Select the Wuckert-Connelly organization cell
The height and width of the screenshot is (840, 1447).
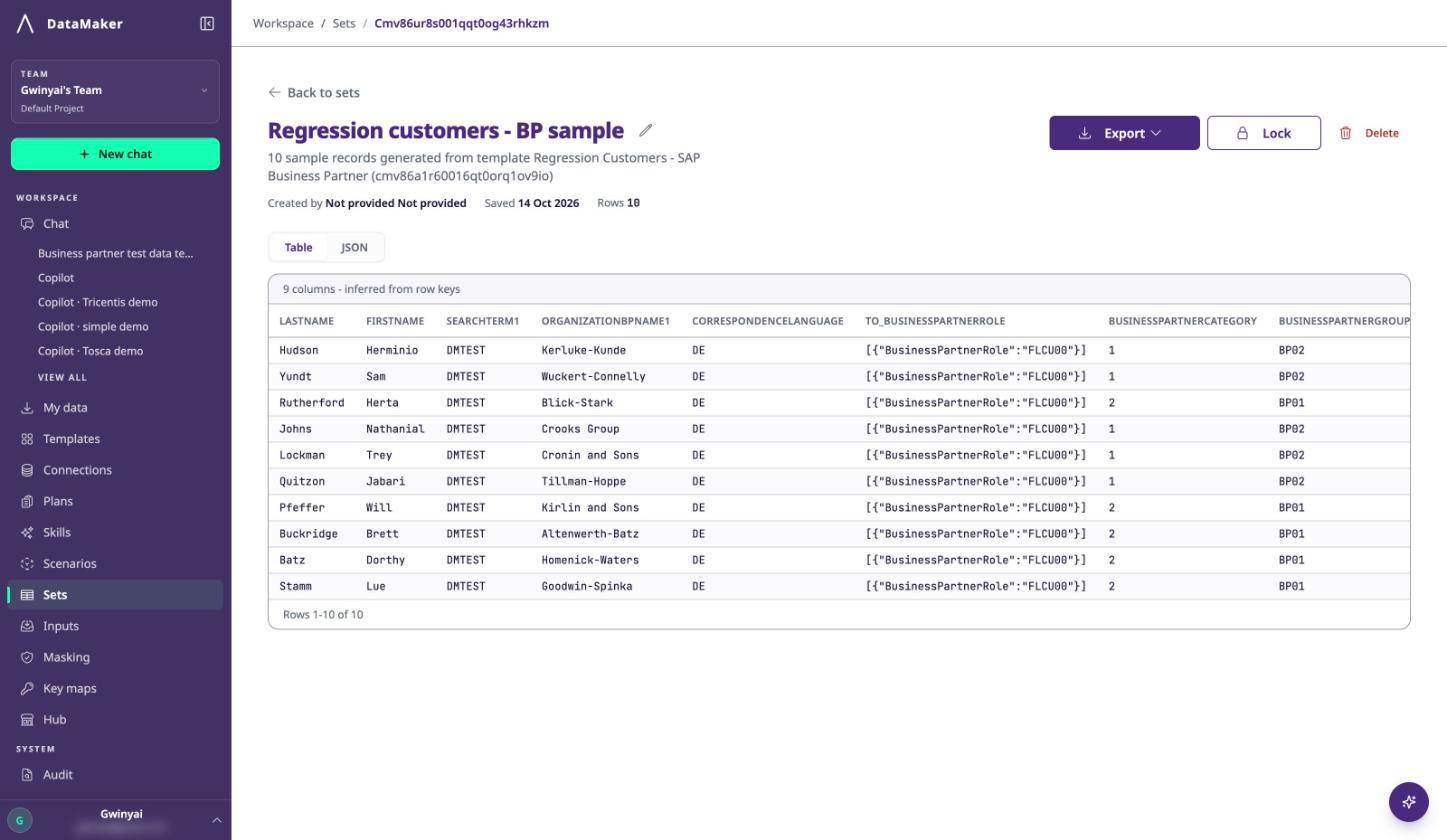[594, 376]
